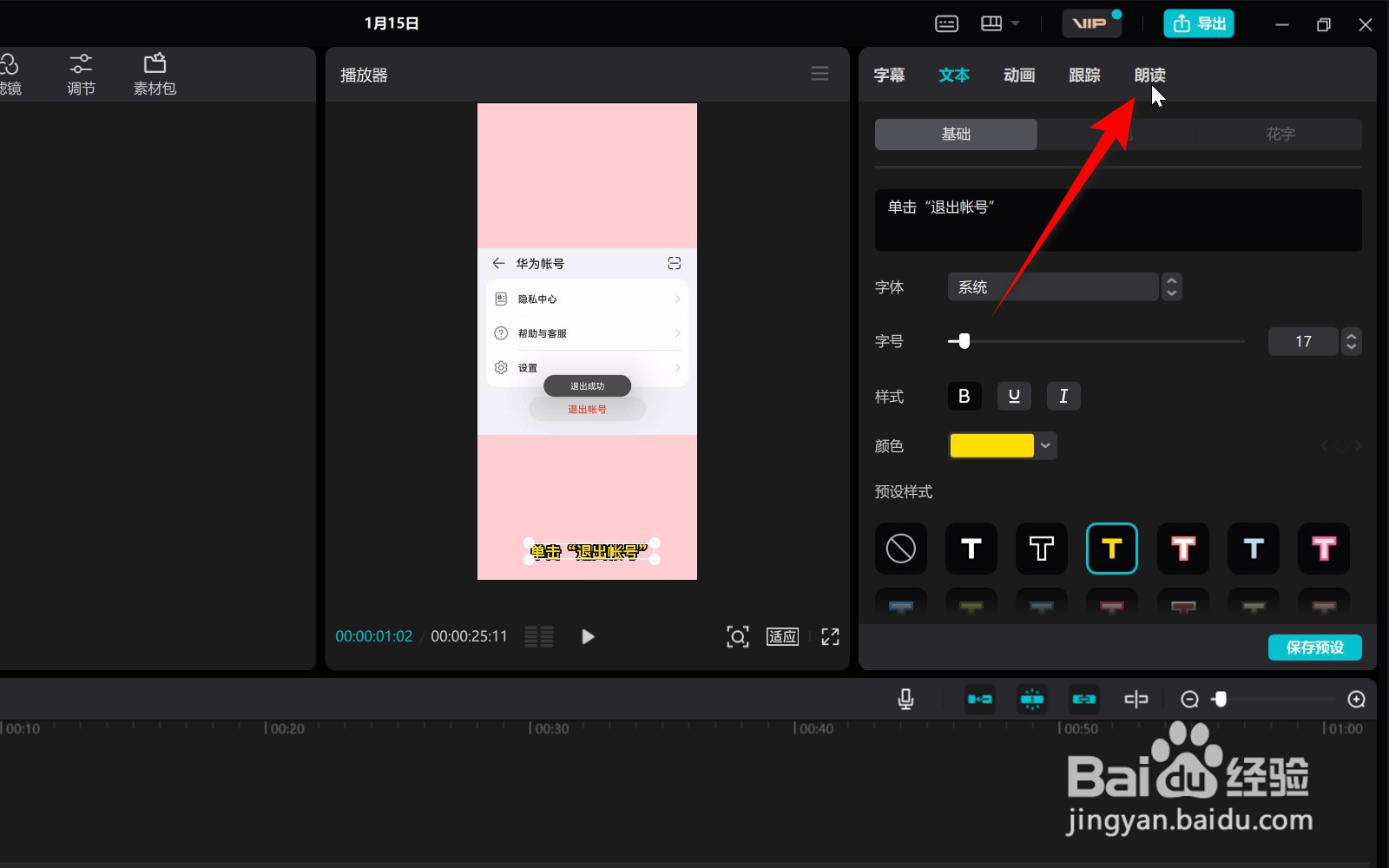The height and width of the screenshot is (868, 1389).
Task: Click the 00:30 mark on timeline ruler
Action: pyautogui.click(x=550, y=729)
